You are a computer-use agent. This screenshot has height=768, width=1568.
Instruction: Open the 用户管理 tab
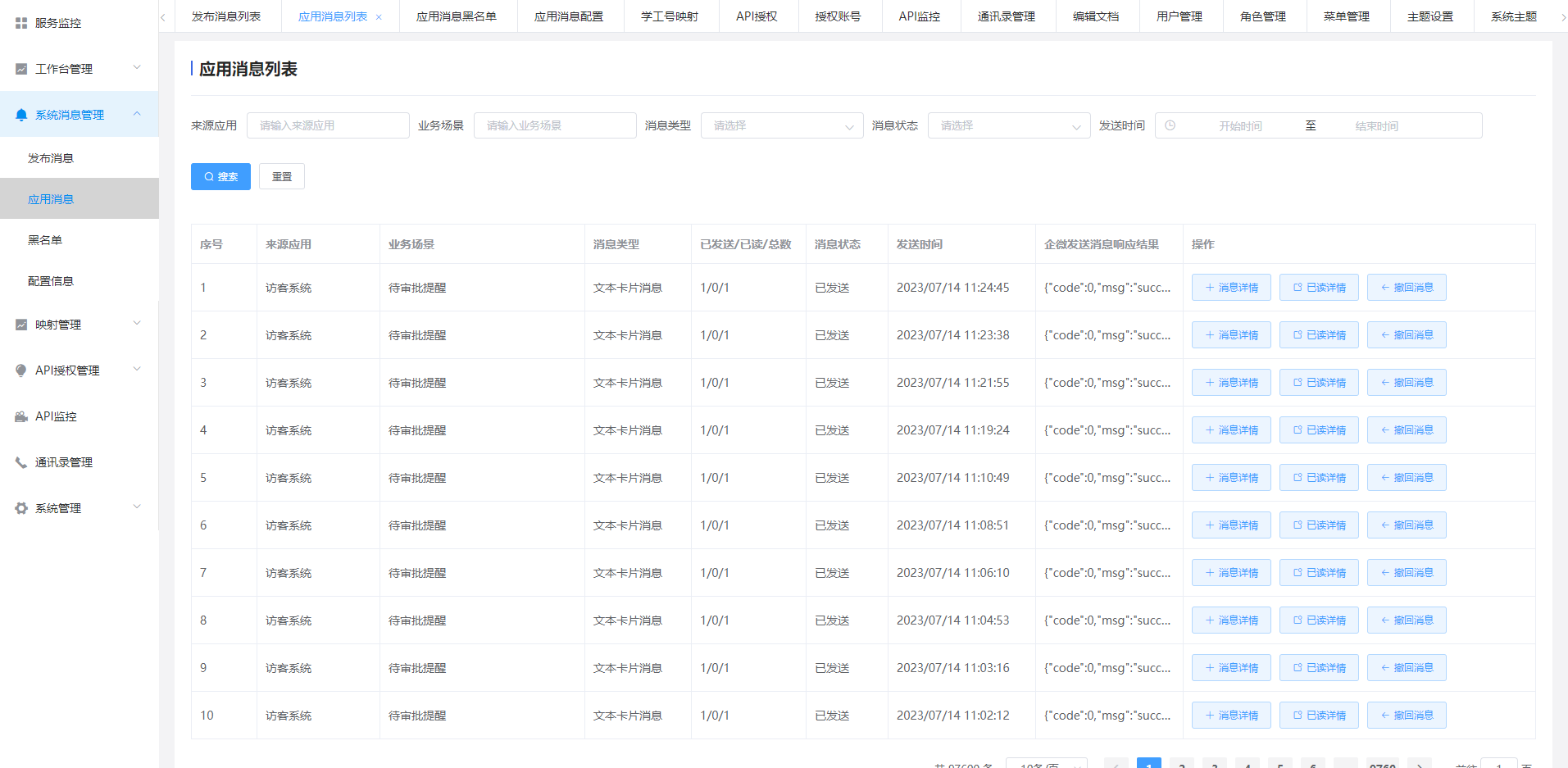tap(1179, 16)
